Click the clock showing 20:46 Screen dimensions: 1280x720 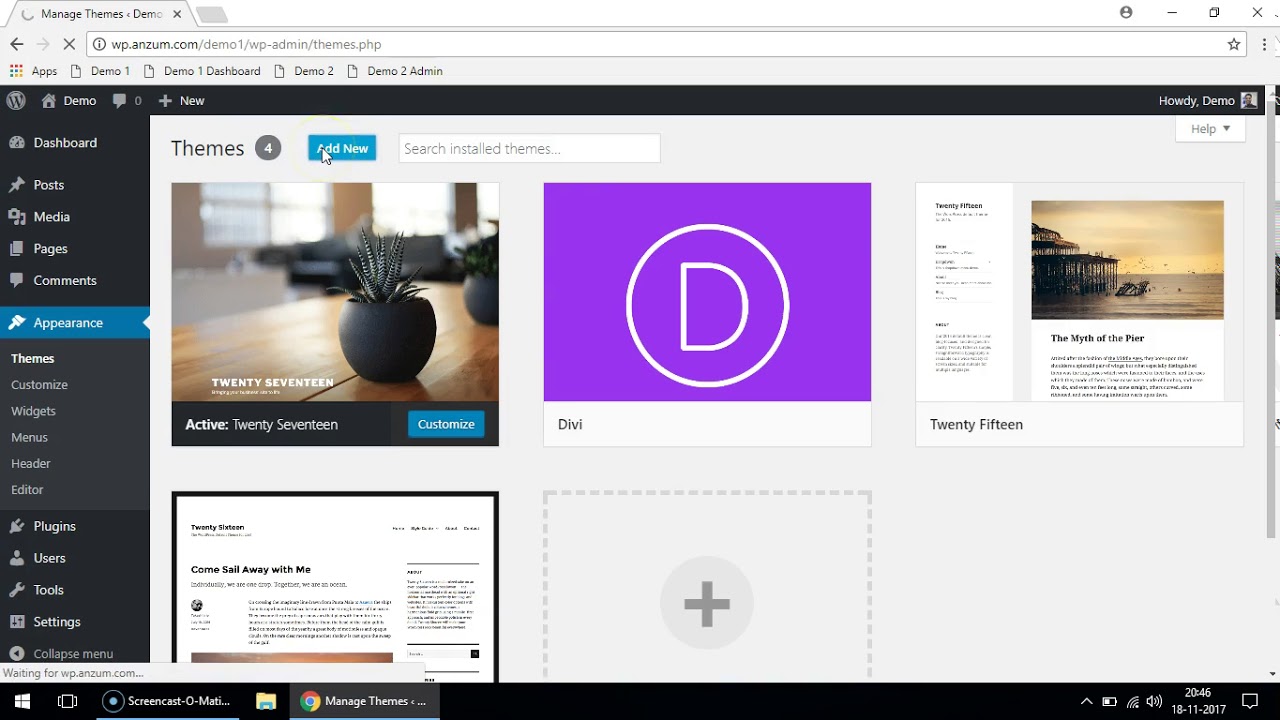pos(1198,692)
